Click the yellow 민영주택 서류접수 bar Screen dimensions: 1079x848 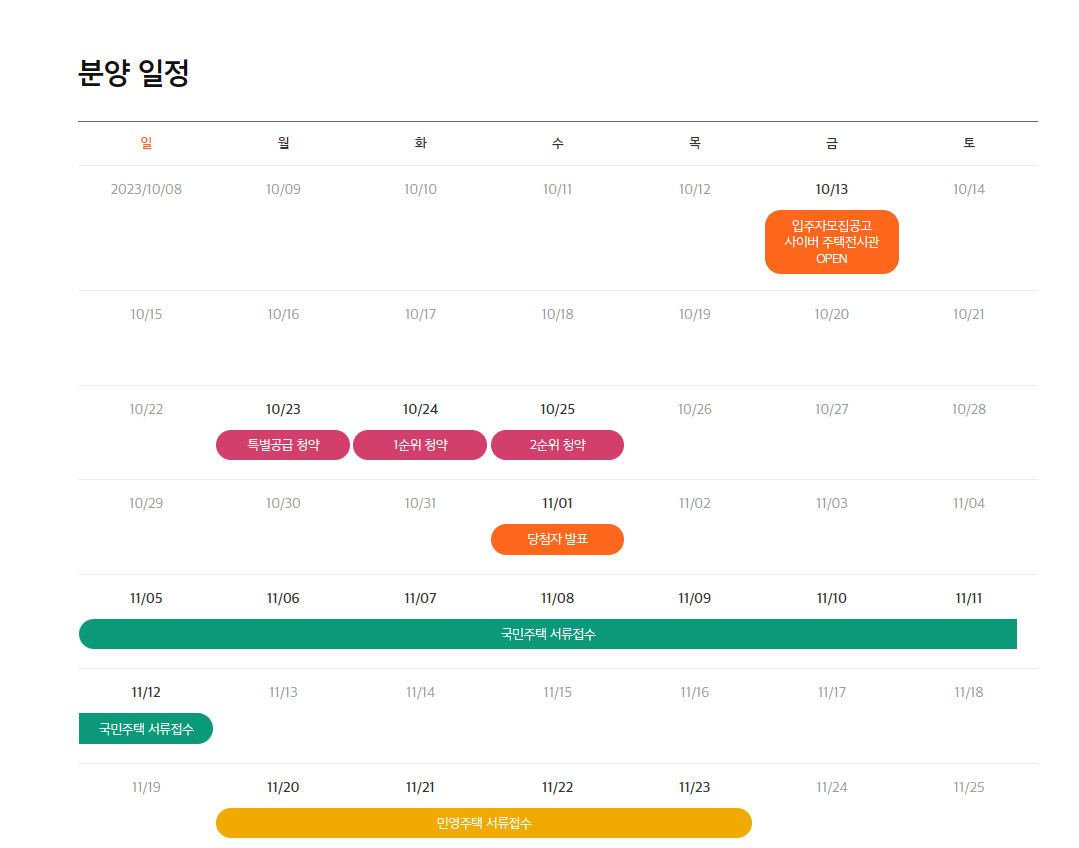484,823
